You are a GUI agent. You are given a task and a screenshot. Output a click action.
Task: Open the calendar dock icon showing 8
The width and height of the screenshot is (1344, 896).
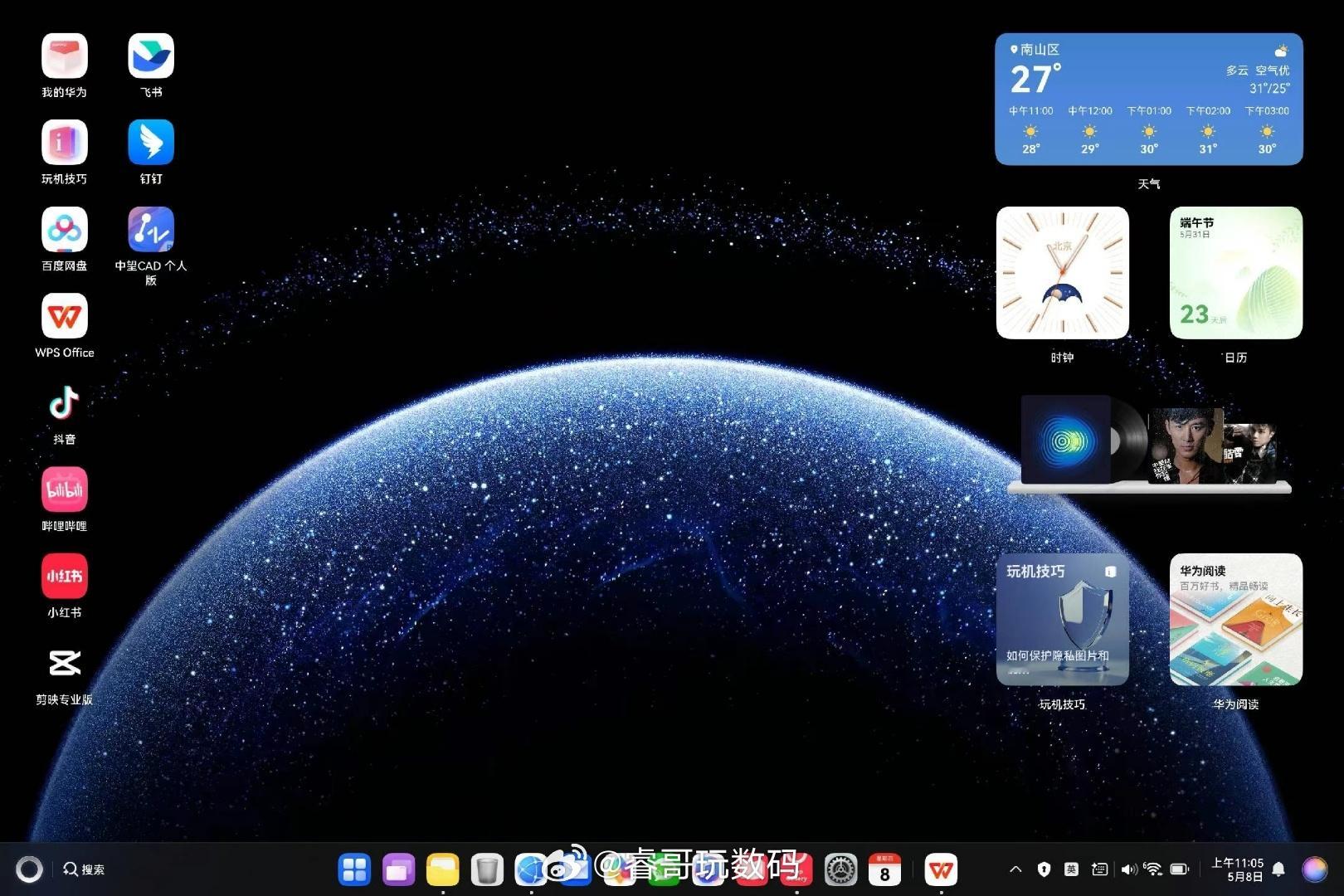pos(884,869)
